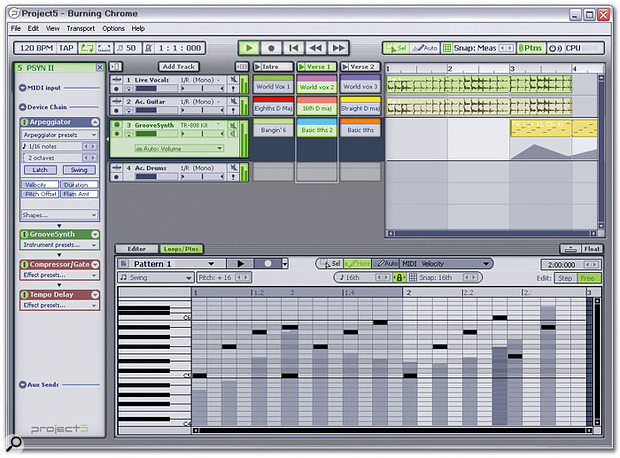Mute the Ac. Drums track

[x=233, y=168]
